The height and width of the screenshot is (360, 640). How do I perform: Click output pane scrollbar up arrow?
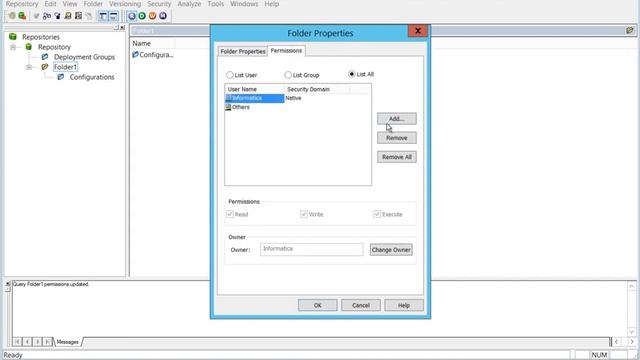pos(631,286)
